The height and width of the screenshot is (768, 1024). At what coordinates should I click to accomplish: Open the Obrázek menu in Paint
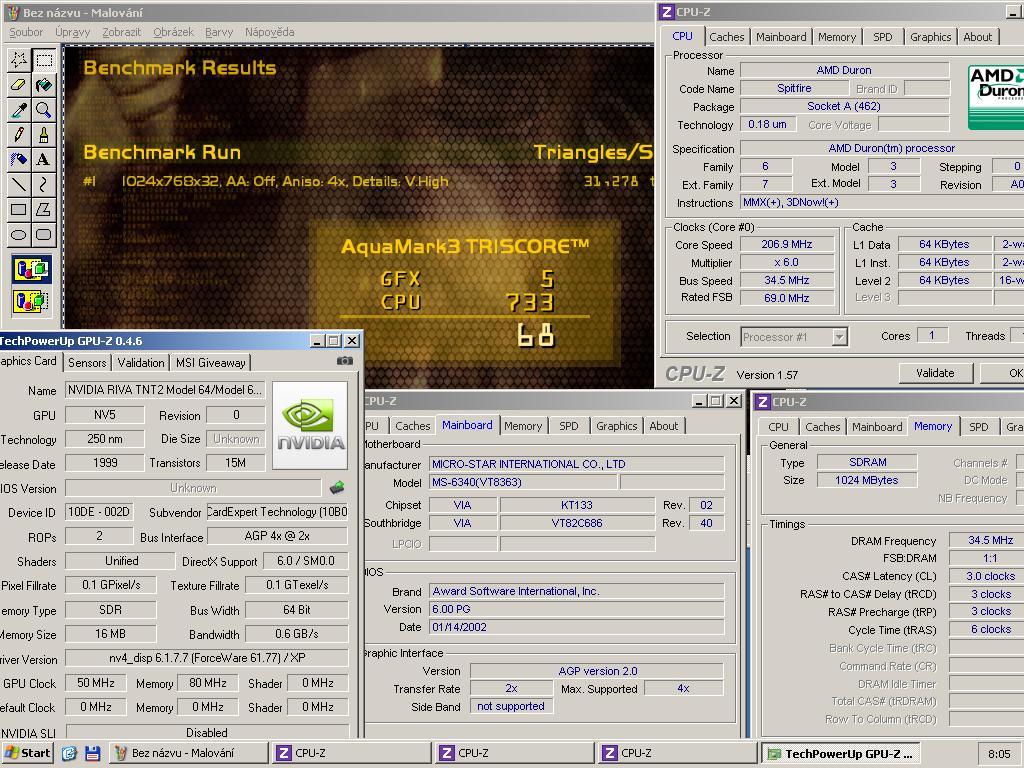tap(173, 32)
